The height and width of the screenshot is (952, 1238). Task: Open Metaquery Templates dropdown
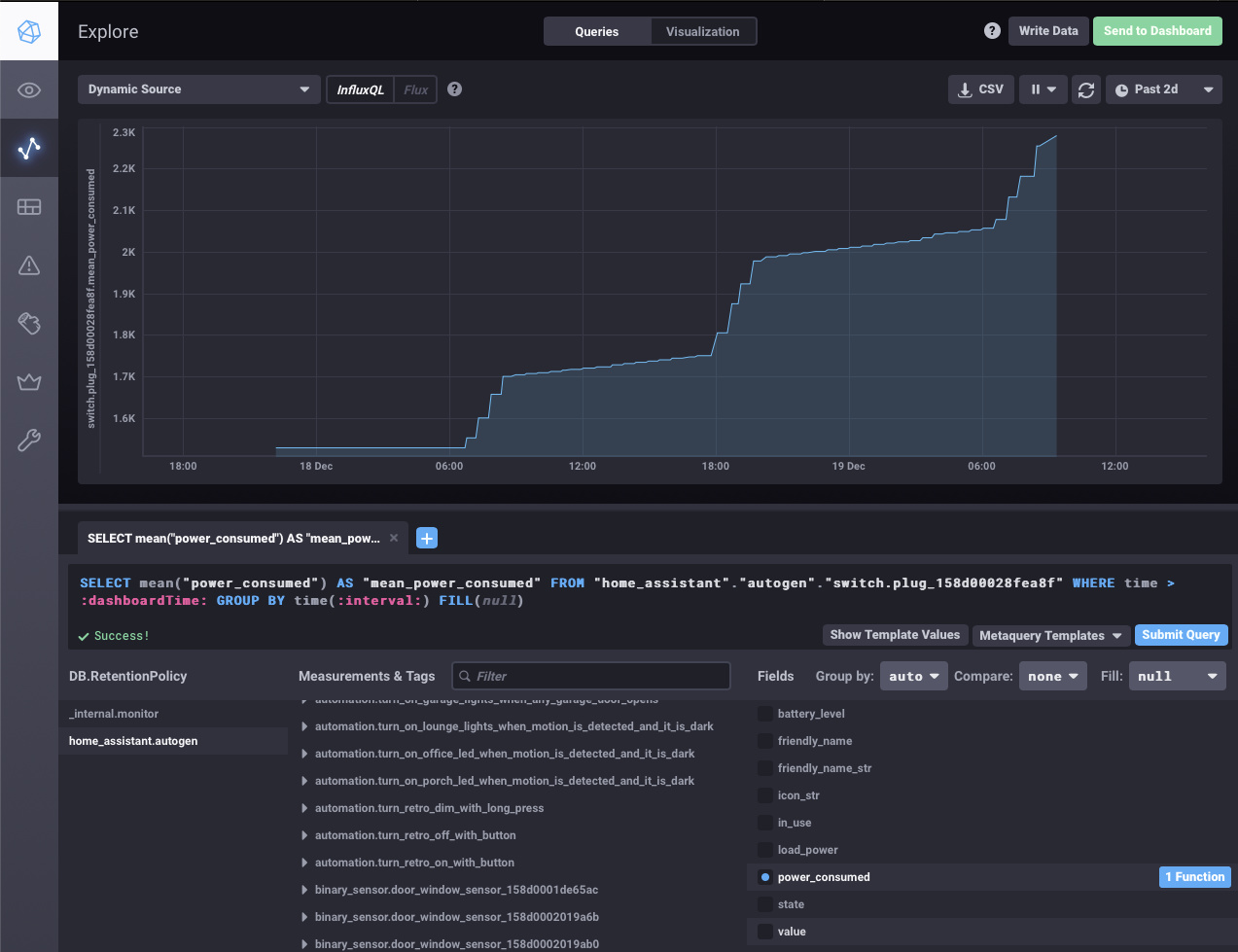click(x=1050, y=636)
